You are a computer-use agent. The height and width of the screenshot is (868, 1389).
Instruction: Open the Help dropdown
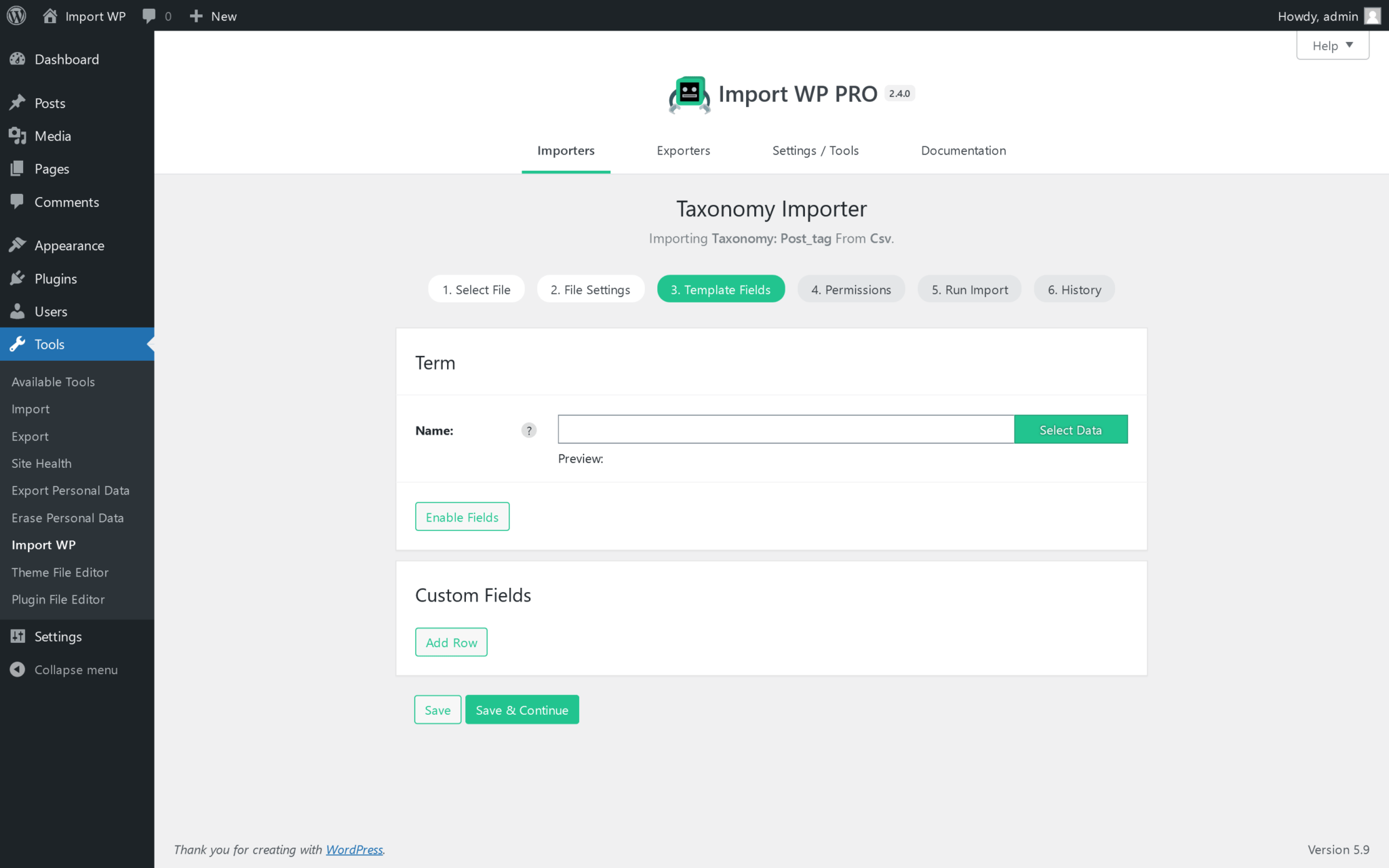point(1331,45)
